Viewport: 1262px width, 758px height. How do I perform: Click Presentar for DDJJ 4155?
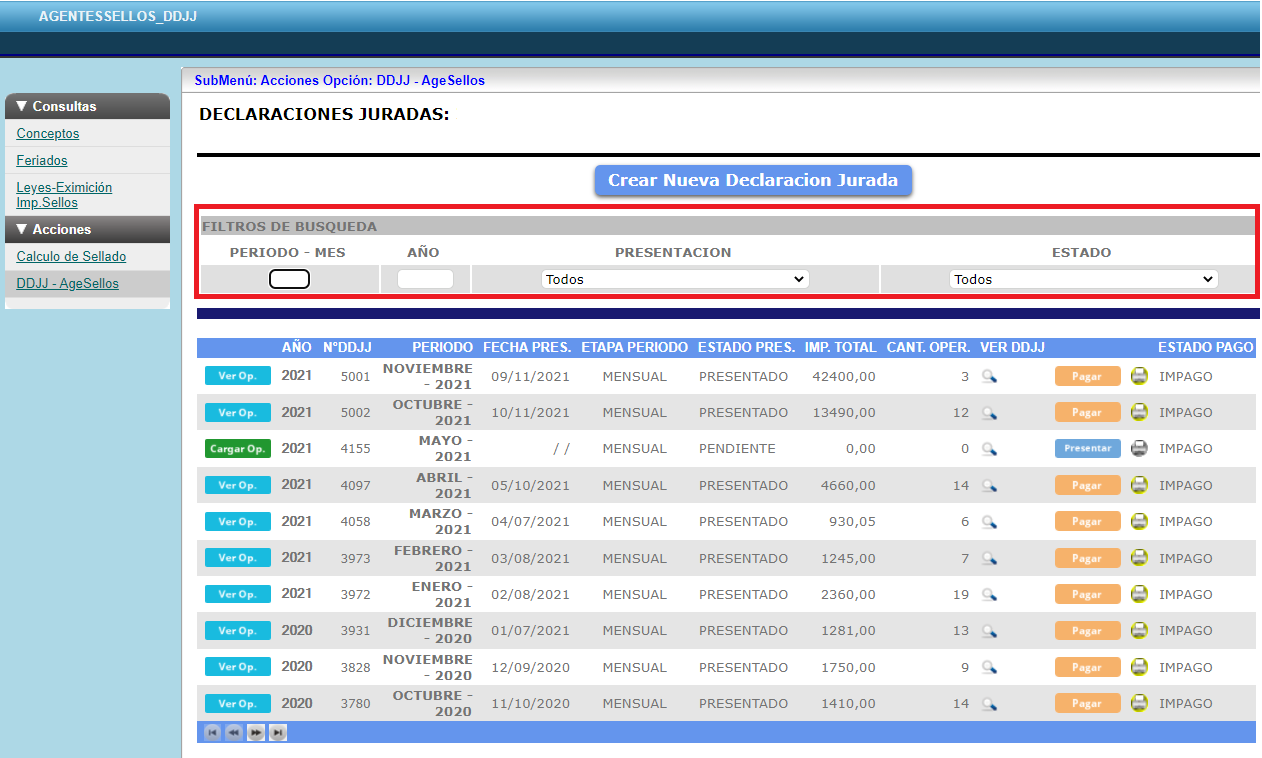(x=1088, y=449)
